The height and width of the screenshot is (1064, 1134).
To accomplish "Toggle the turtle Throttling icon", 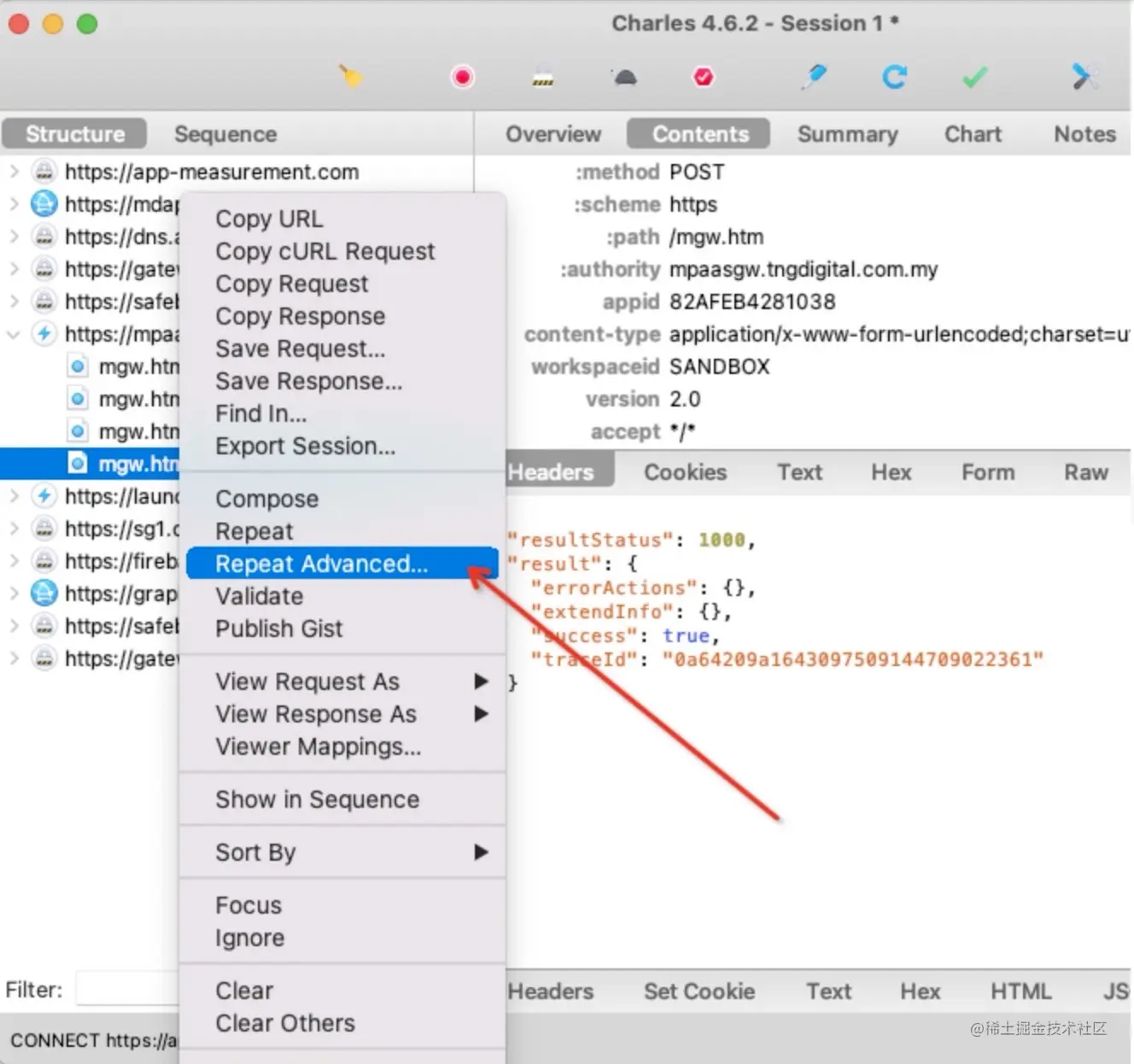I will pos(625,78).
